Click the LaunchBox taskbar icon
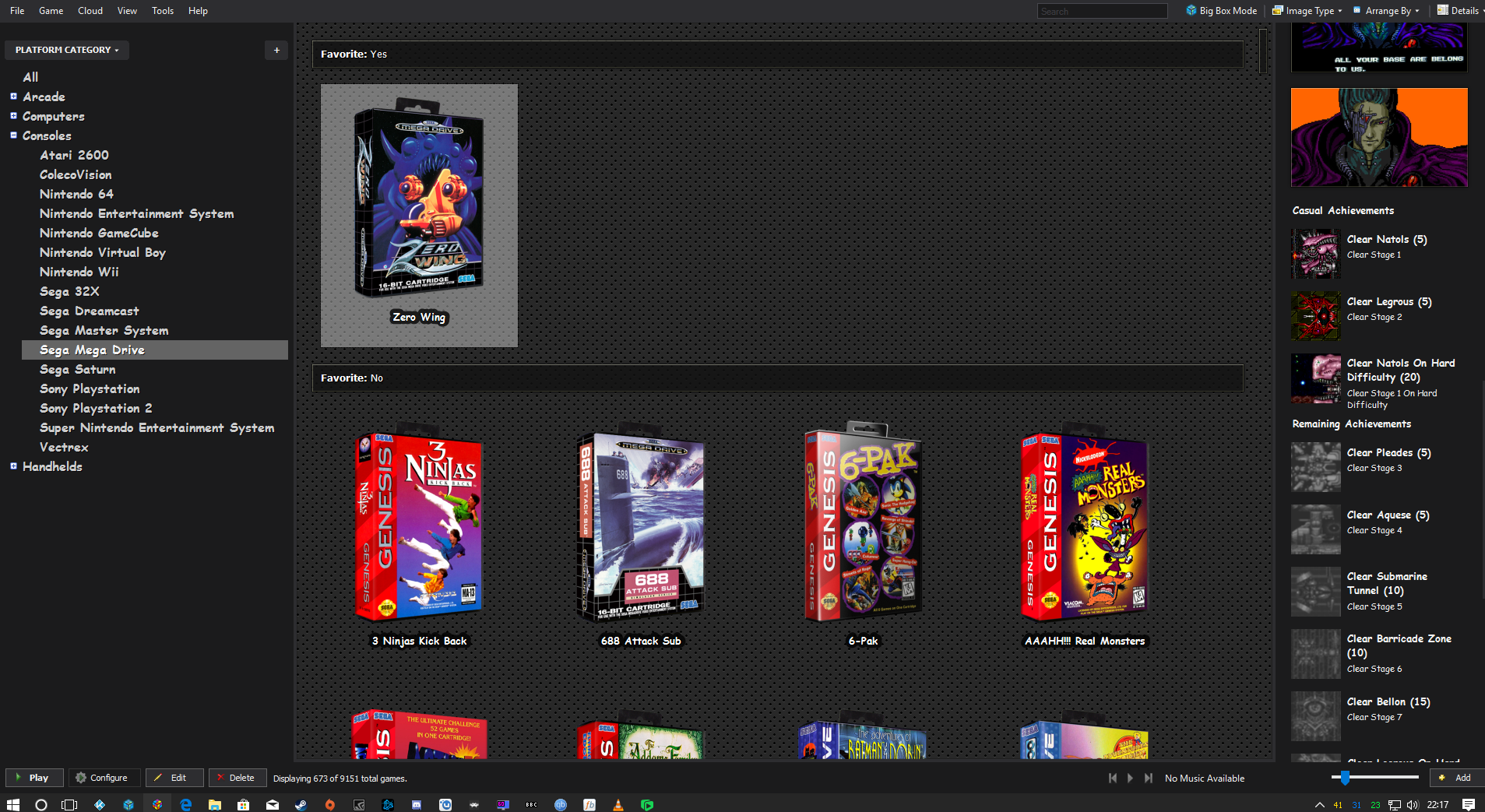 [157, 804]
